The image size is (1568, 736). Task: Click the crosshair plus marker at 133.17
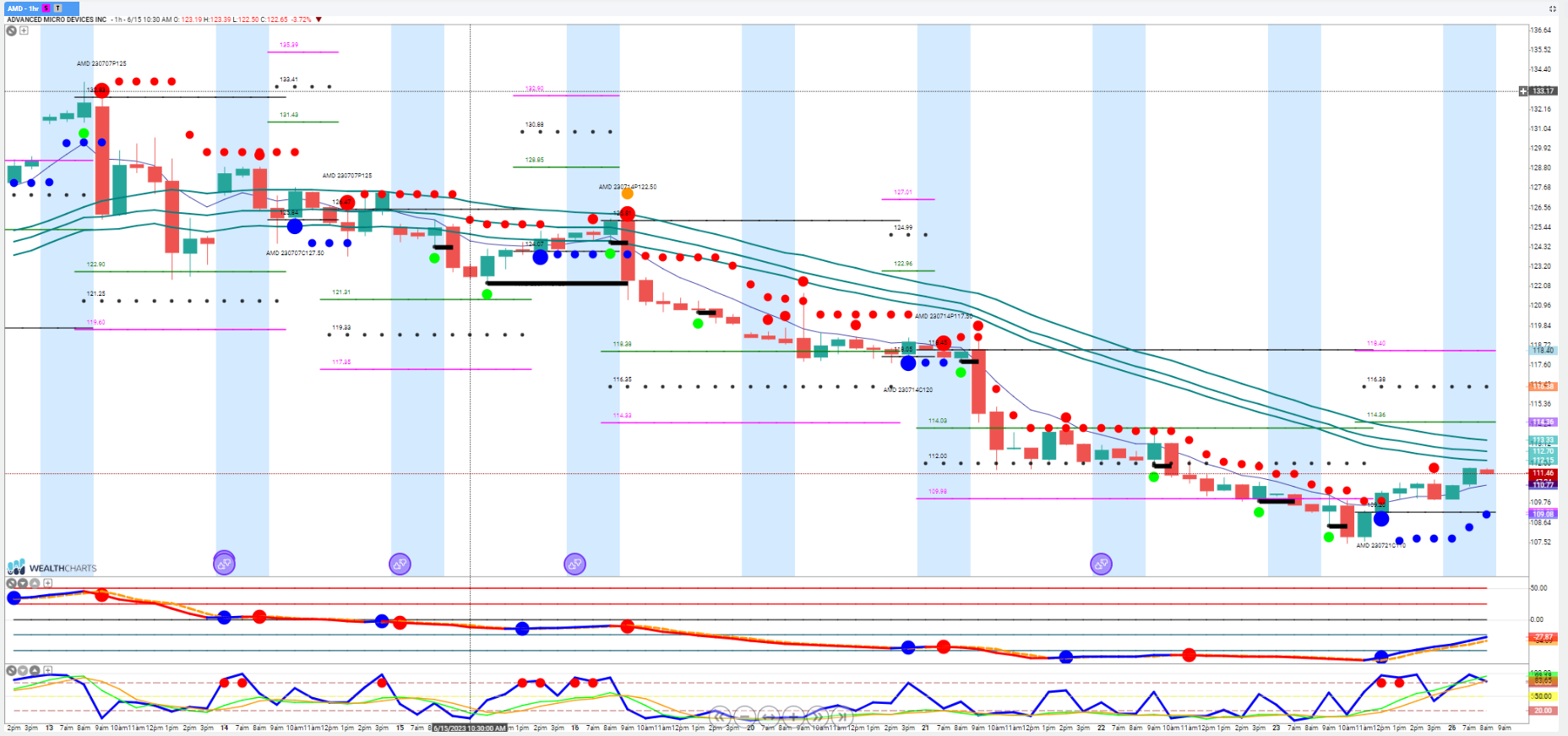tap(1524, 90)
